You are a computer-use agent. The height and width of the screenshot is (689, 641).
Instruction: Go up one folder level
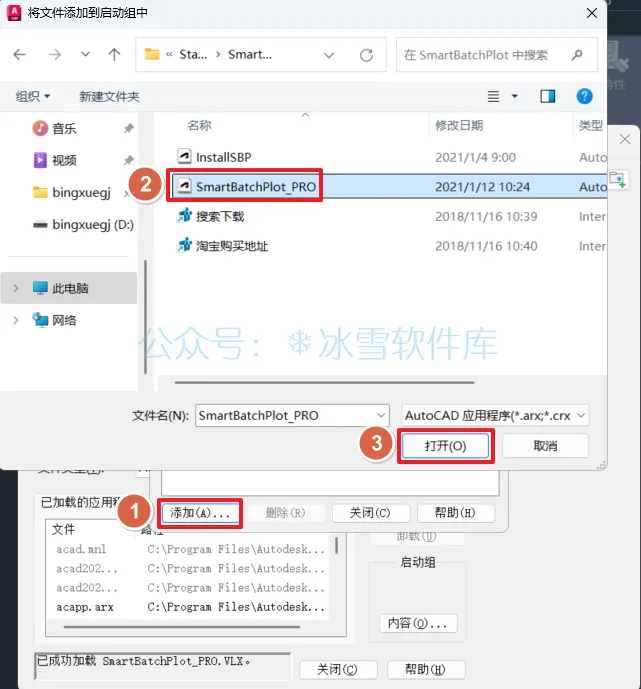pos(114,54)
